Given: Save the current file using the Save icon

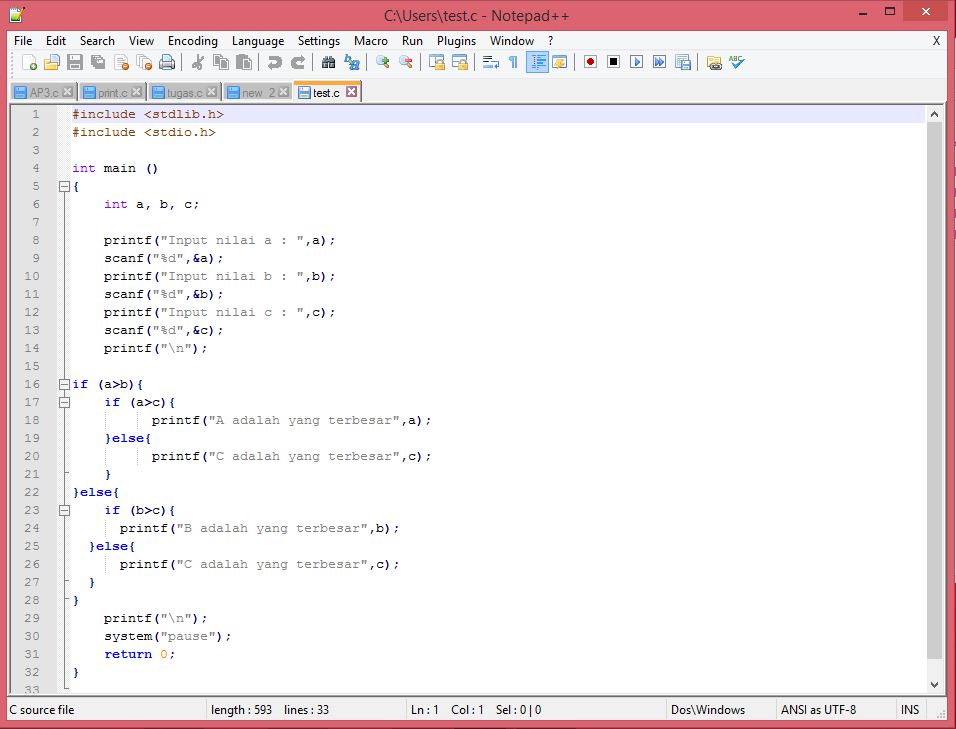Looking at the screenshot, I should 74,62.
